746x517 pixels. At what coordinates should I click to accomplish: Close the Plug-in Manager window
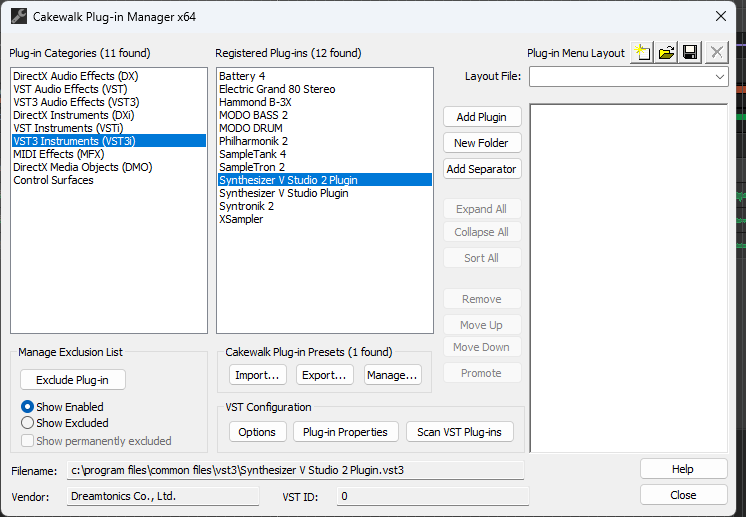pyautogui.click(x=721, y=16)
